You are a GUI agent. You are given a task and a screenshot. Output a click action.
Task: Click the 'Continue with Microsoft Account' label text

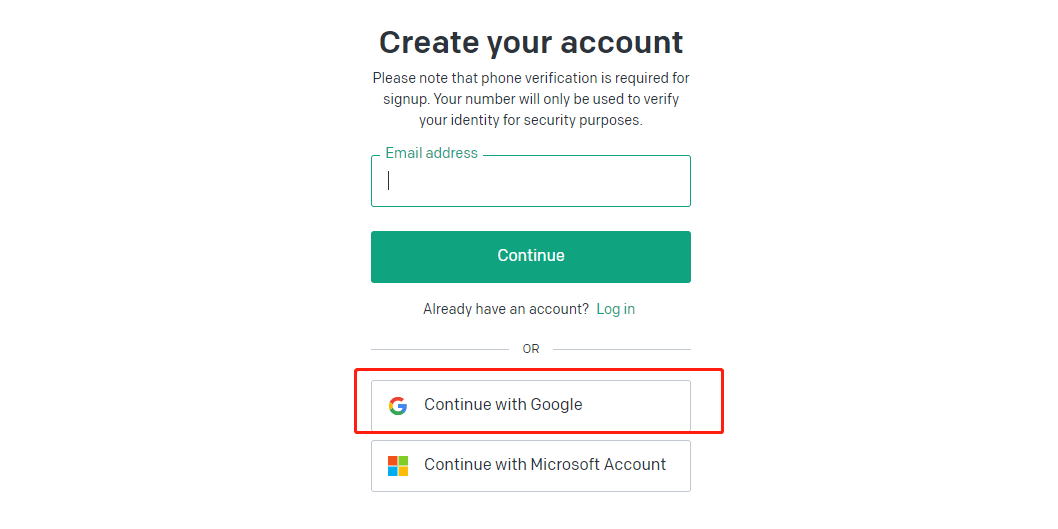pyautogui.click(x=545, y=465)
